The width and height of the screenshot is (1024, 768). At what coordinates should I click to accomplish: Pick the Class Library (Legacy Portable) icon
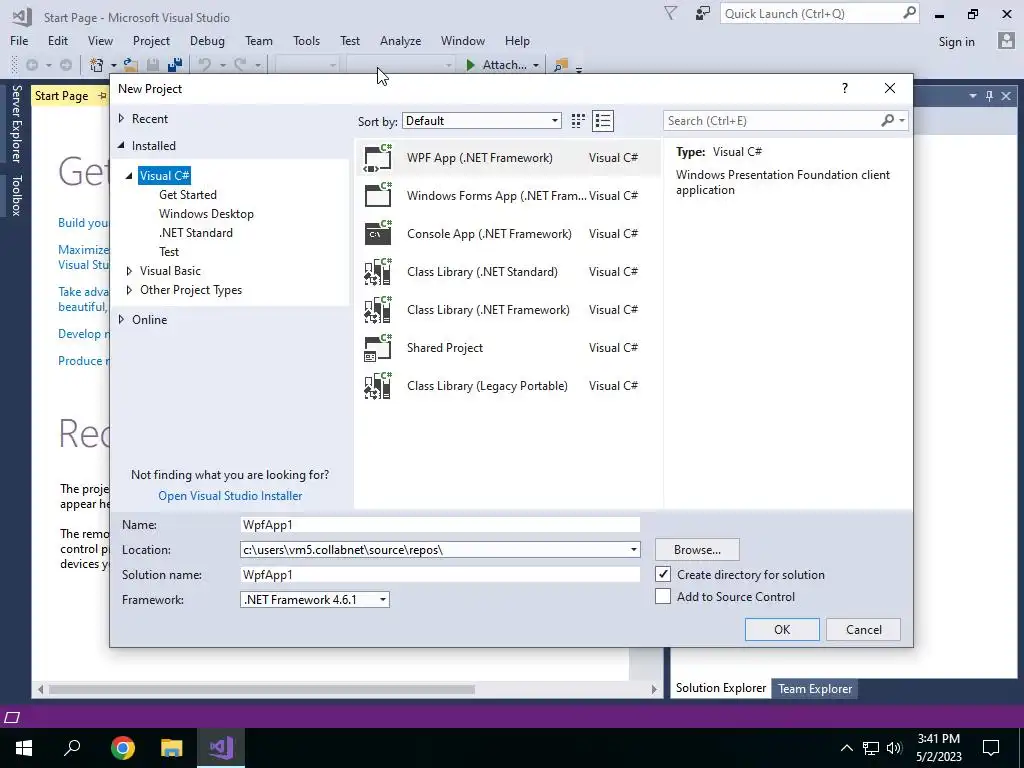point(377,385)
